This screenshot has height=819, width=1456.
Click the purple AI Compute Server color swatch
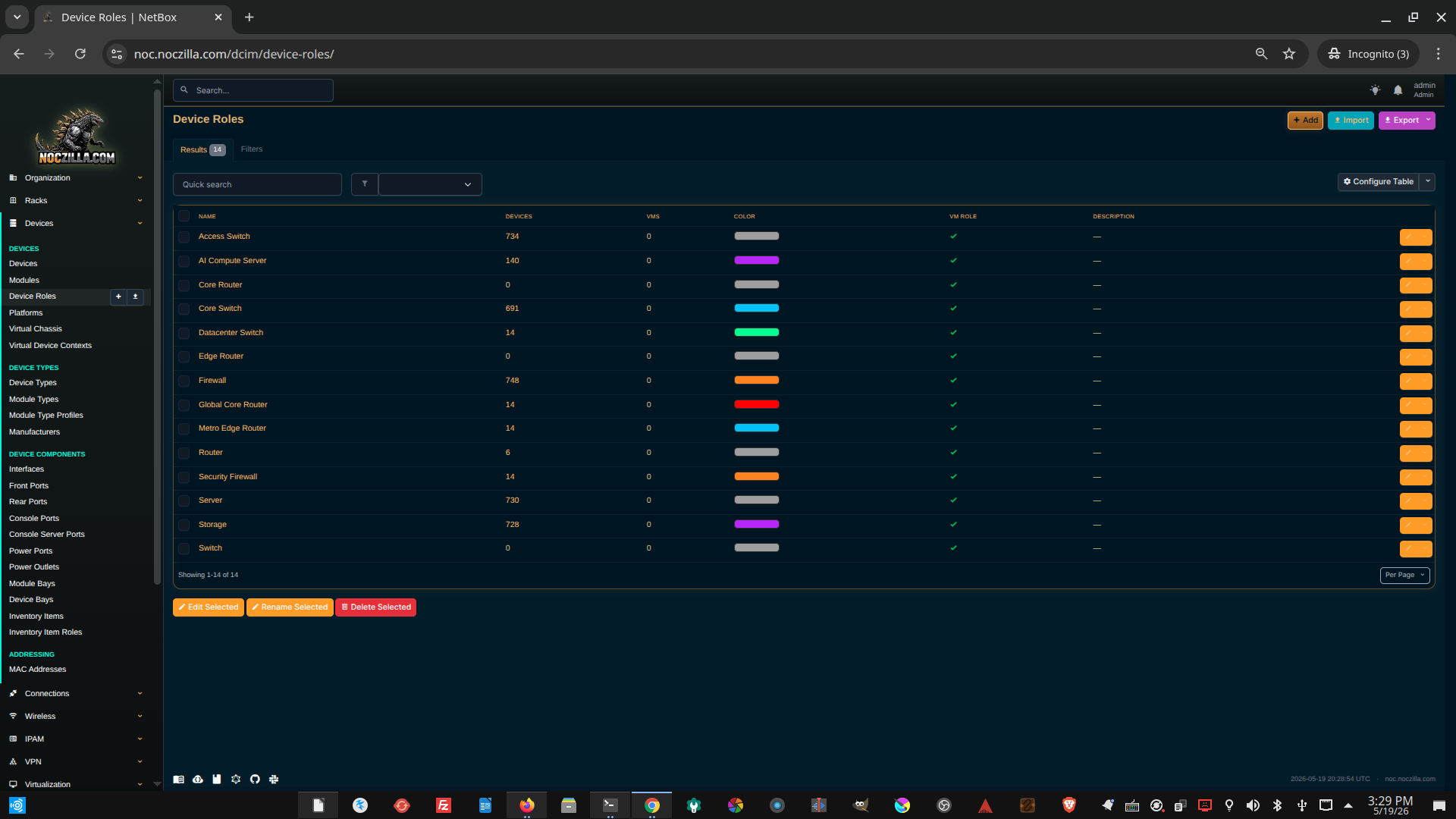[756, 261]
